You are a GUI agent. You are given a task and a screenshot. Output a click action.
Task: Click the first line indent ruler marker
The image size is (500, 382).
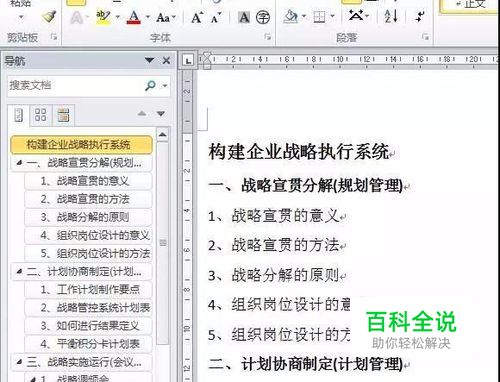207,56
